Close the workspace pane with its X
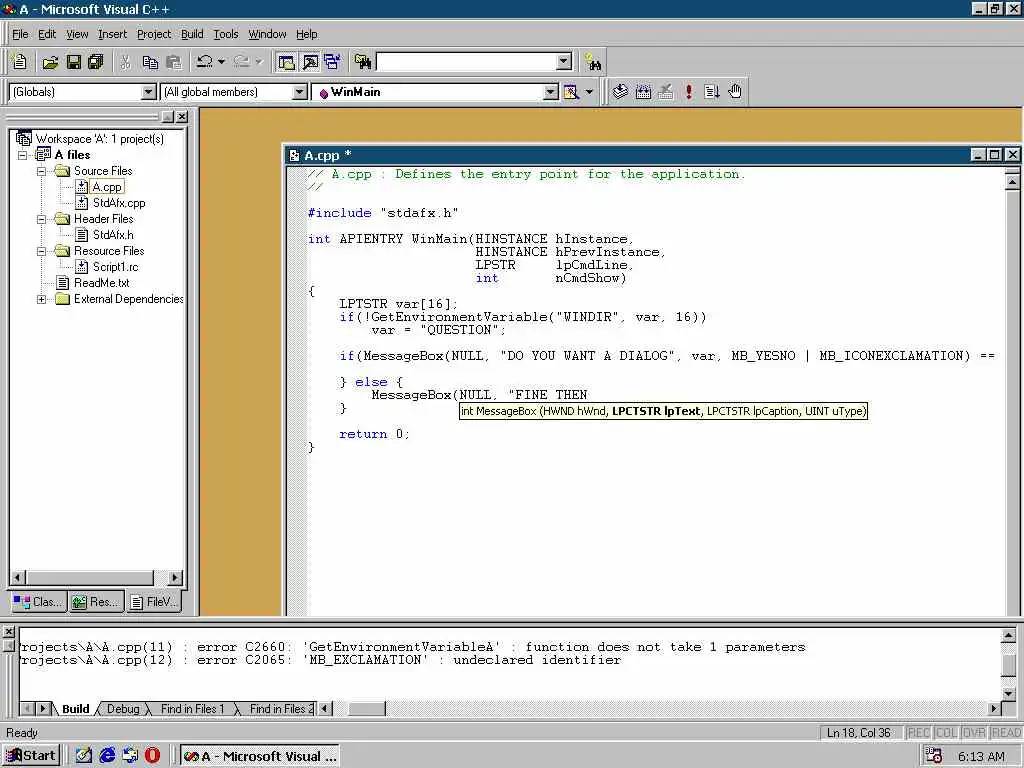 (182, 116)
